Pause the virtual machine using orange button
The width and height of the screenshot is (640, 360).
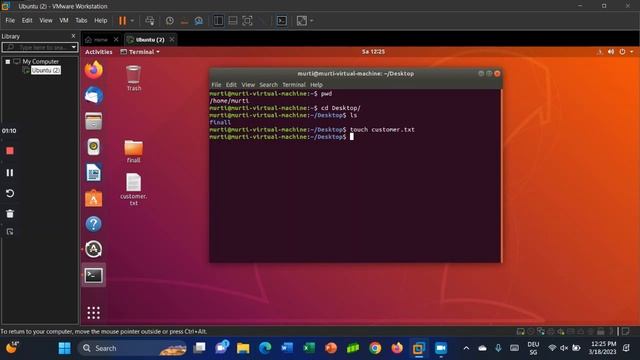point(122,20)
